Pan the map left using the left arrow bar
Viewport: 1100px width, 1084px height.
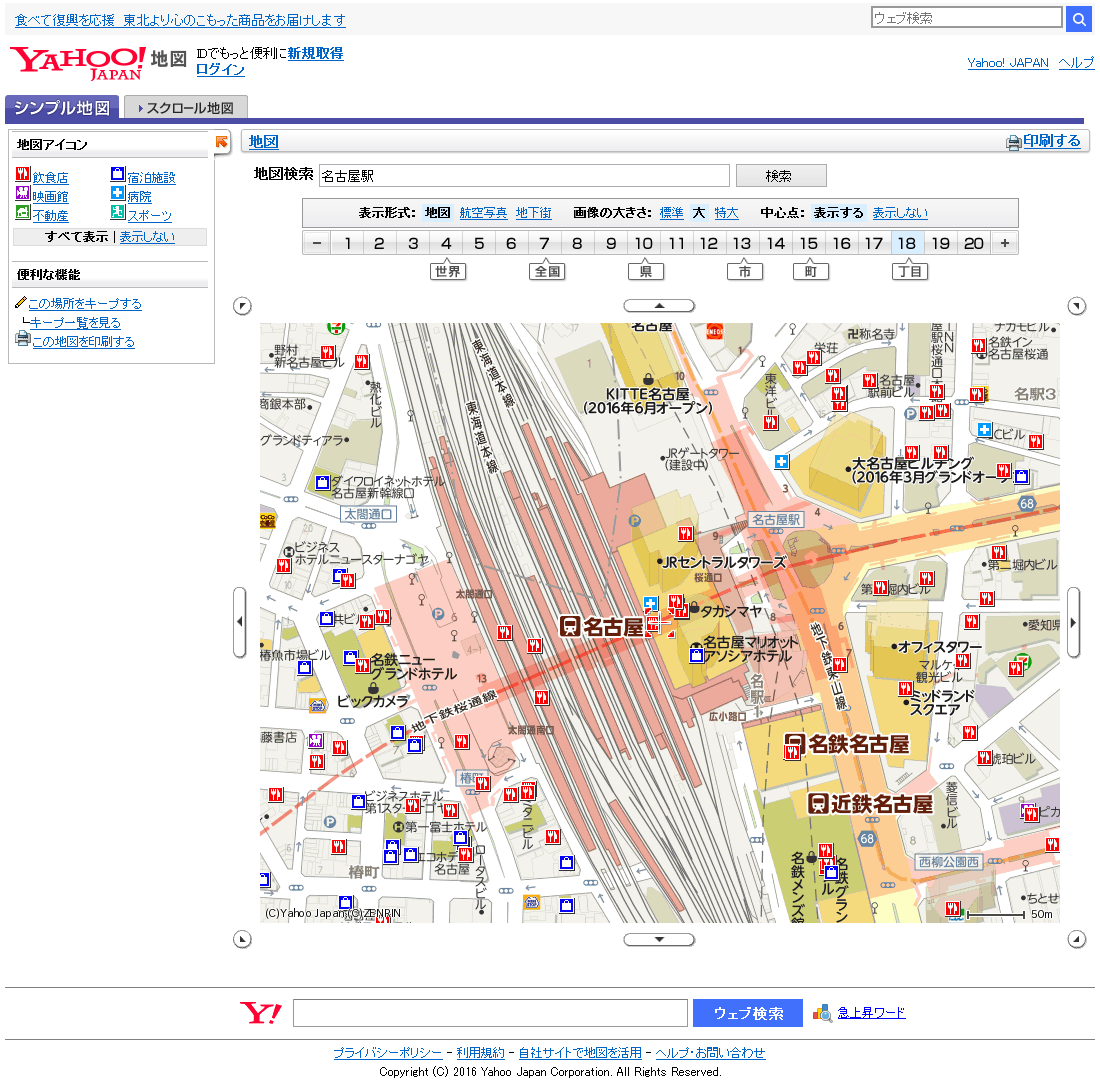click(x=239, y=622)
